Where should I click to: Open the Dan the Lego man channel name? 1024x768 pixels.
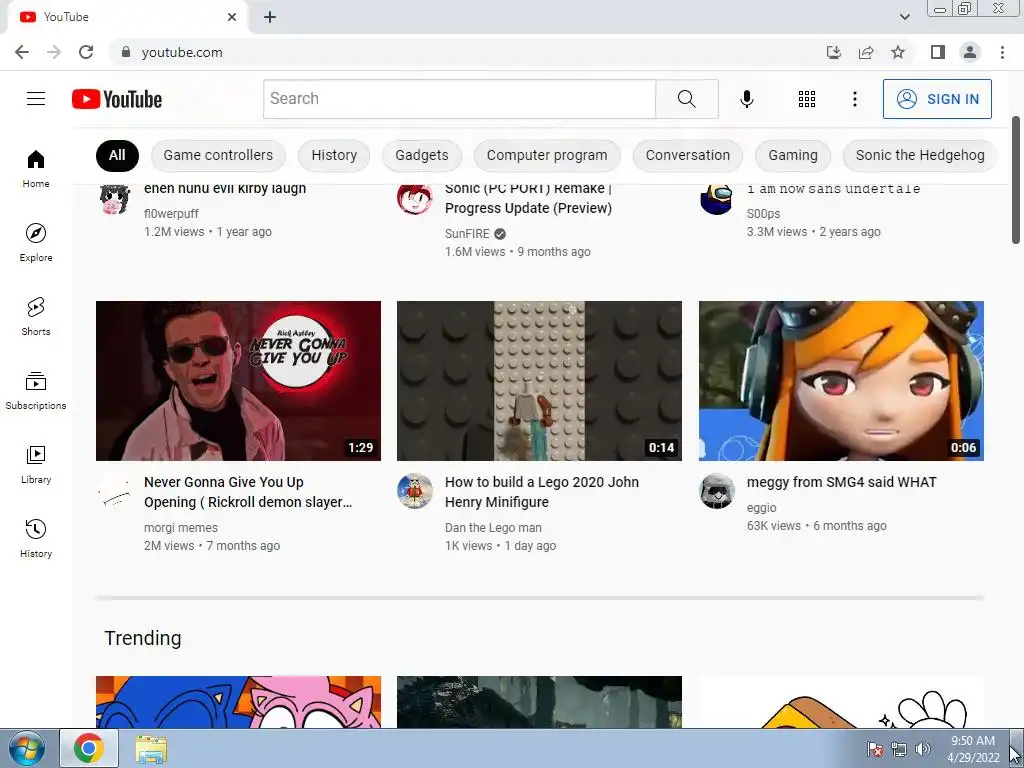tap(493, 528)
